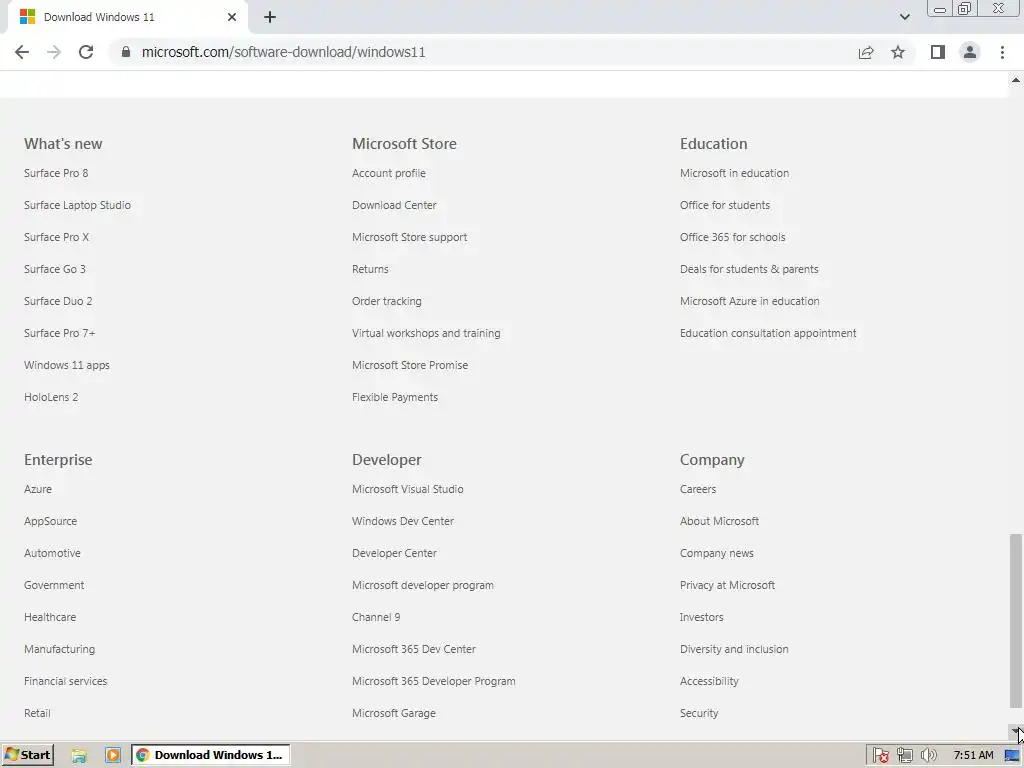This screenshot has width=1024, height=768.
Task: Click the lock icon for site information
Action: pos(126,52)
